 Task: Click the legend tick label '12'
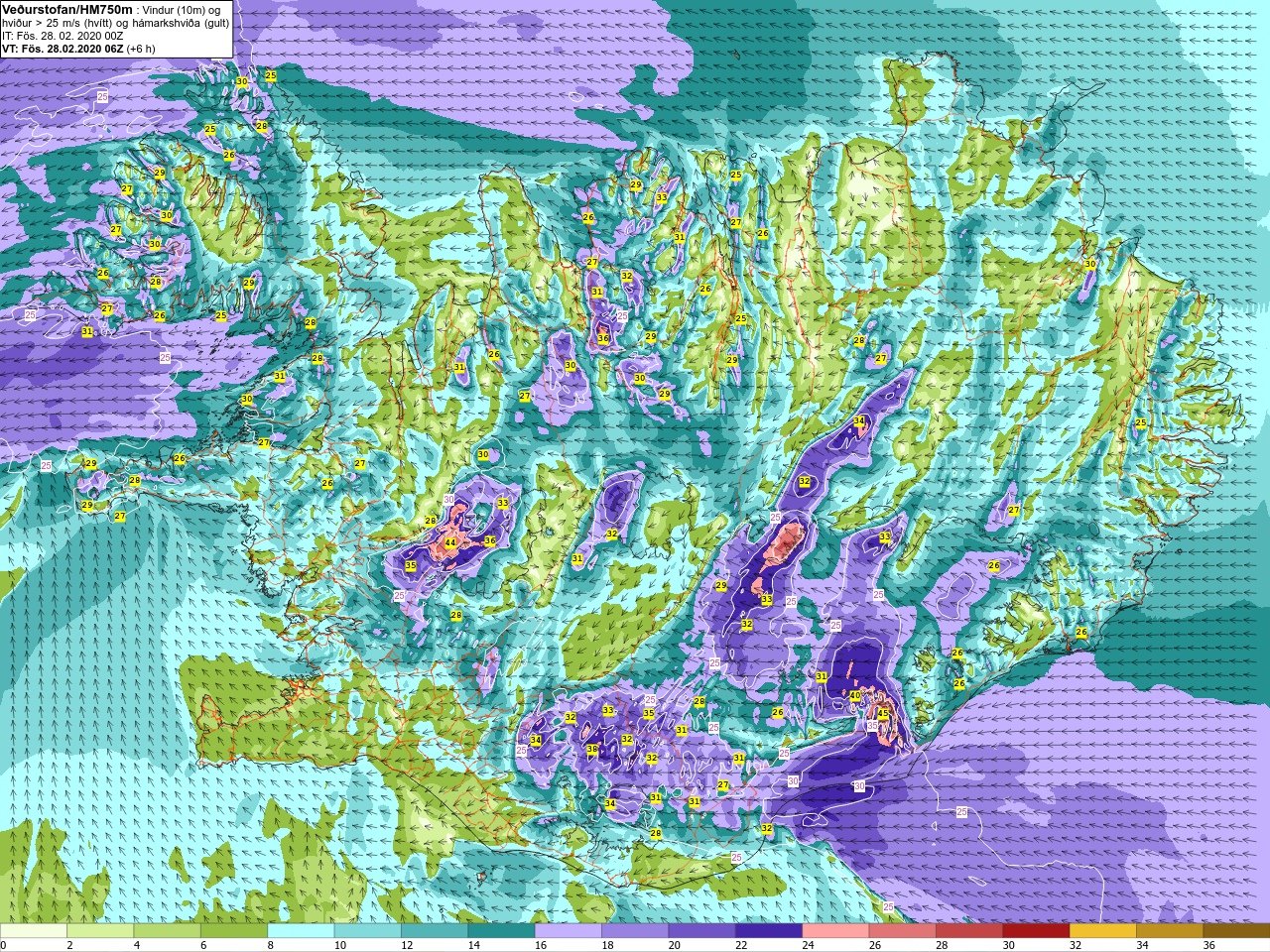pos(408,945)
